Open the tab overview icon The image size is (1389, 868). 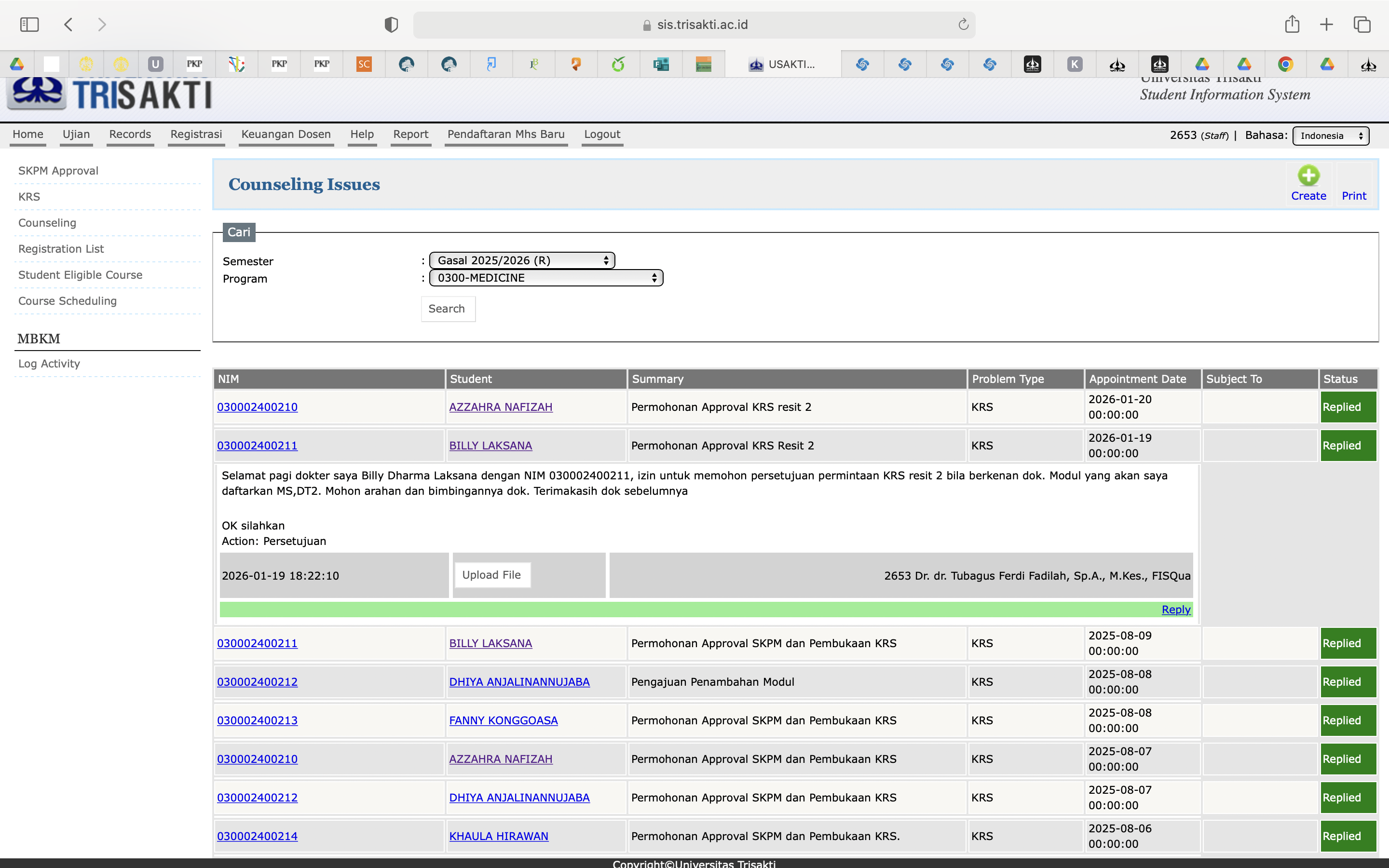click(1362, 25)
